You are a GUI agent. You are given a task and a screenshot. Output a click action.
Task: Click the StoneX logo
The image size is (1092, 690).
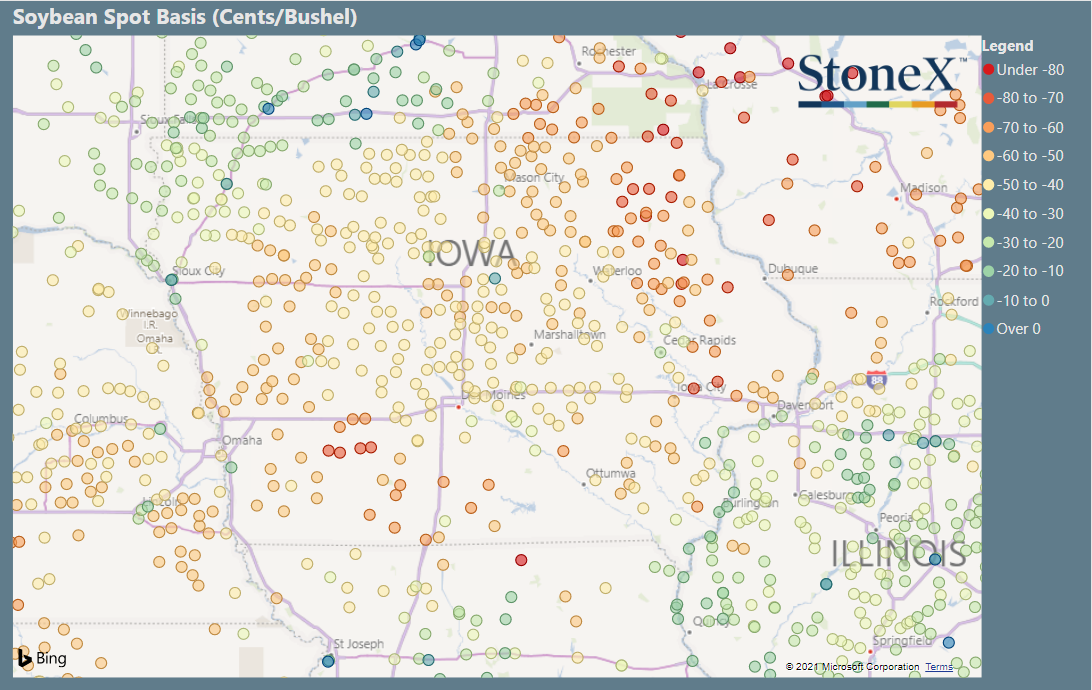coord(882,79)
